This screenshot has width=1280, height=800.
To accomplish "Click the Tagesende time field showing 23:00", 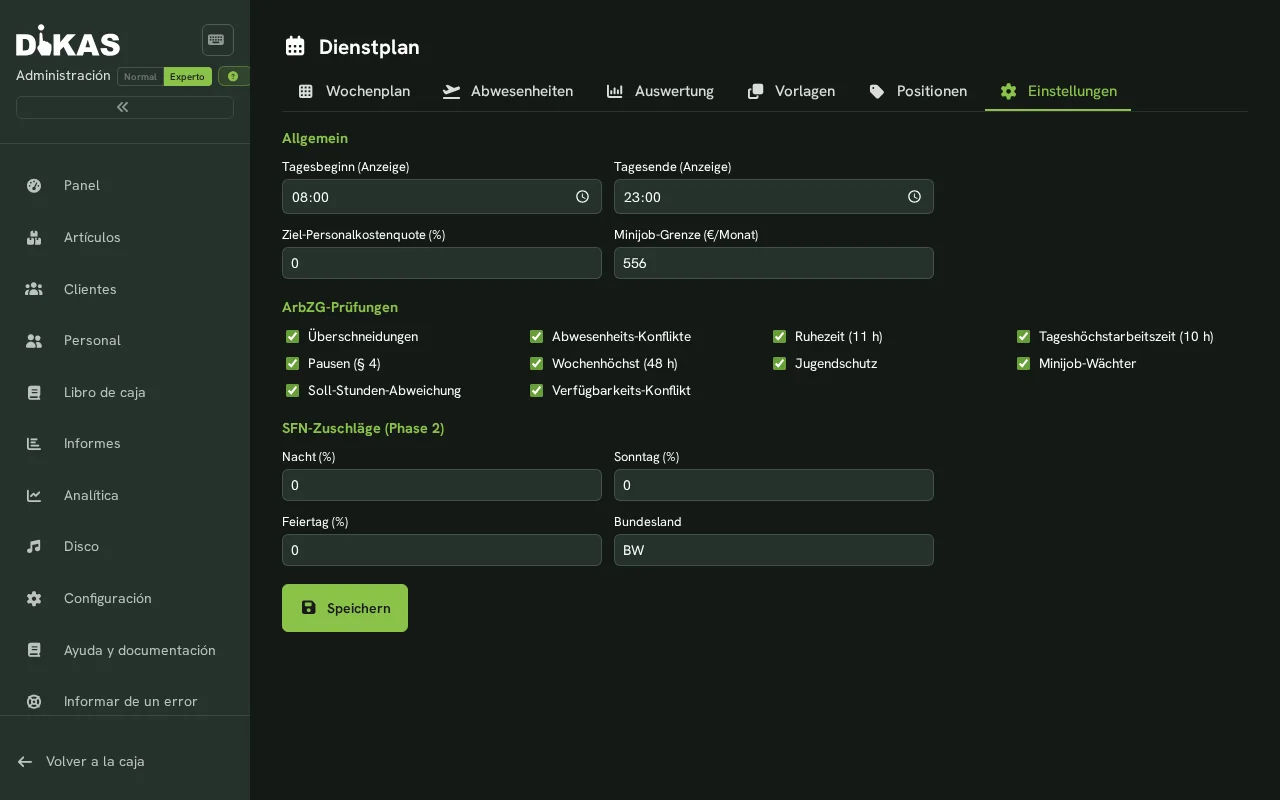I will (774, 197).
